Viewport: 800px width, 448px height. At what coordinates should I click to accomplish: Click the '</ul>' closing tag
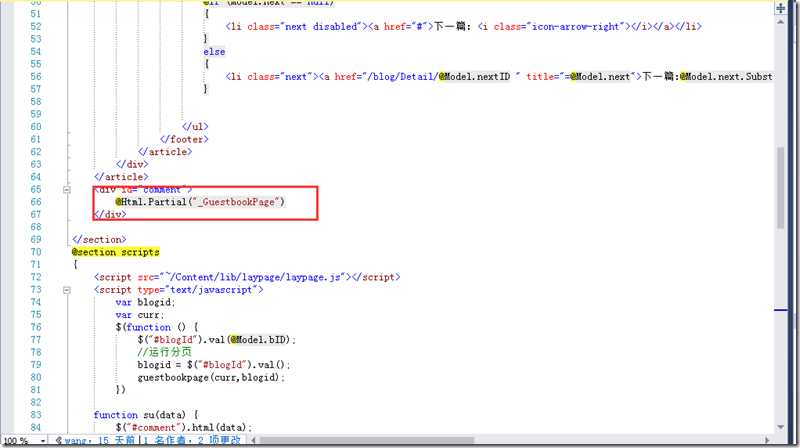(x=195, y=127)
